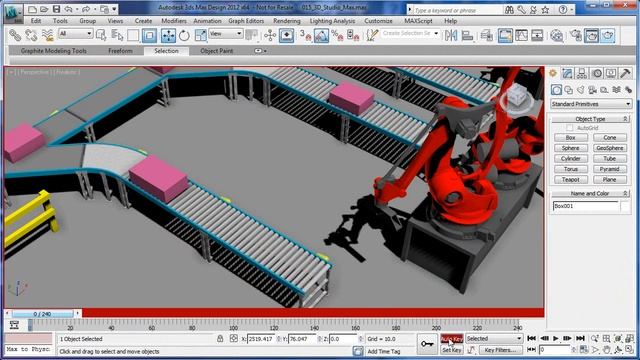Click the Bind to Space Warp icon
Viewport: 640px width, 360px height.
[x=47, y=36]
